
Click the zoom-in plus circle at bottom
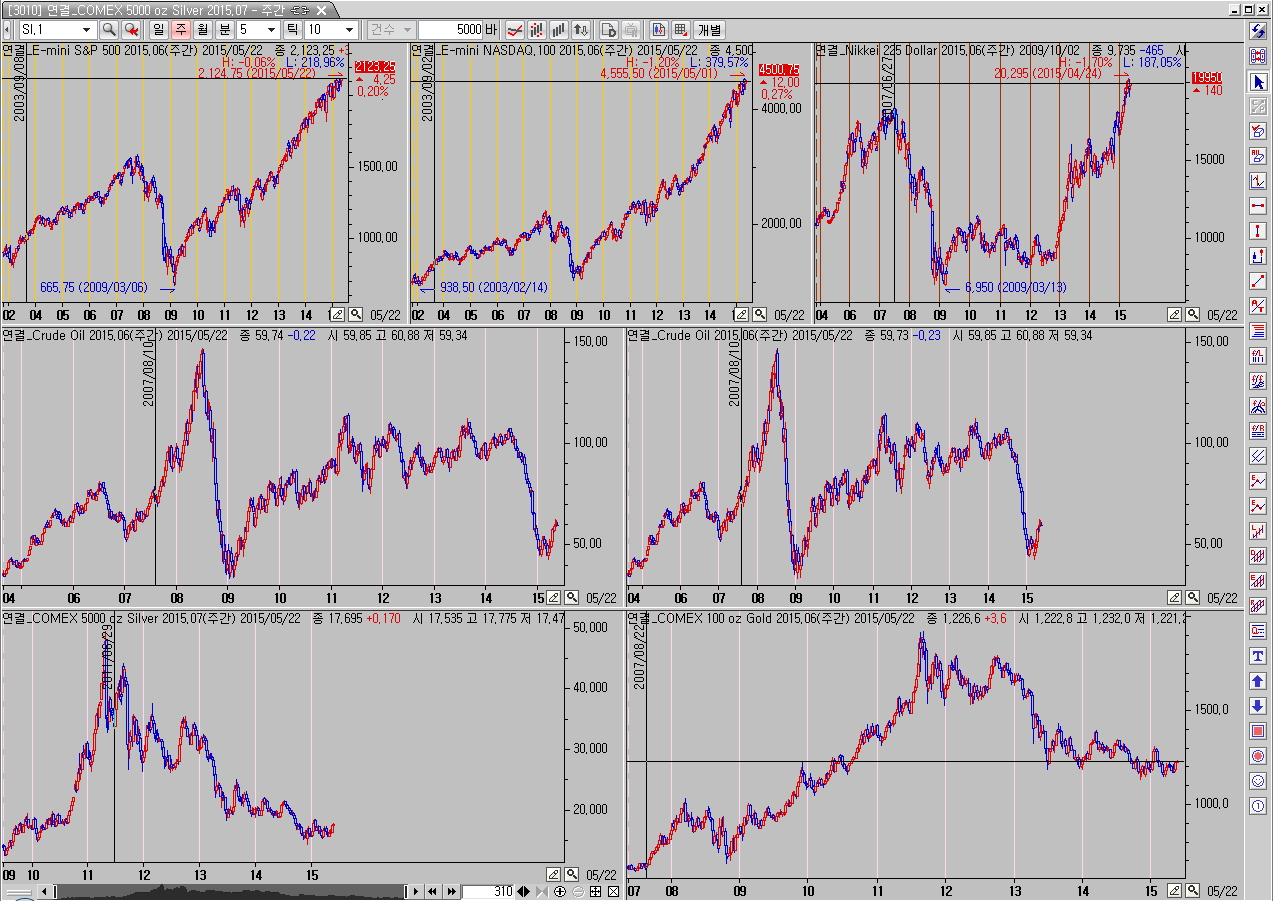point(560,891)
